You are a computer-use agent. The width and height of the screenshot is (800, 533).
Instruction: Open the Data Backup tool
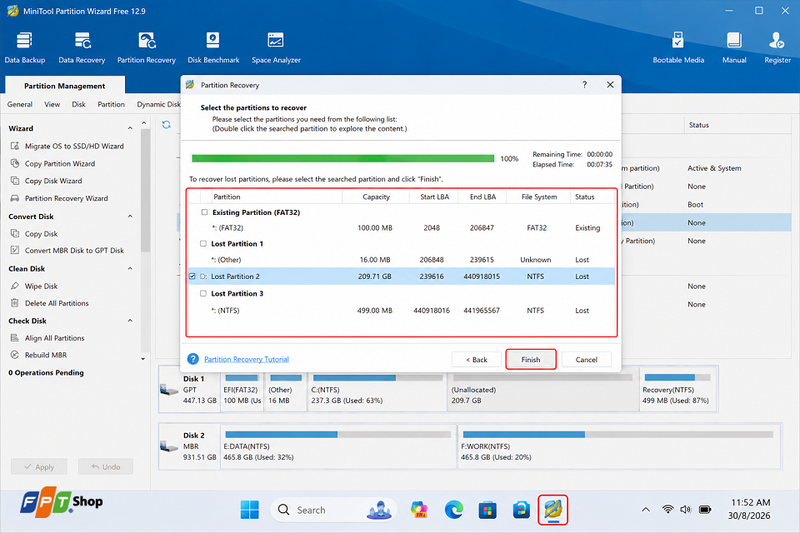pos(24,48)
